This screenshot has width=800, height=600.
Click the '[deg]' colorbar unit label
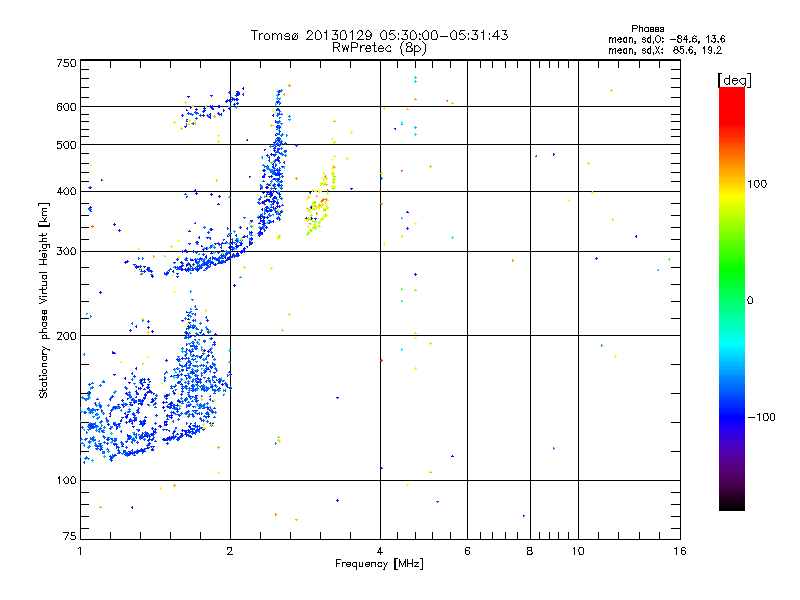pyautogui.click(x=734, y=80)
